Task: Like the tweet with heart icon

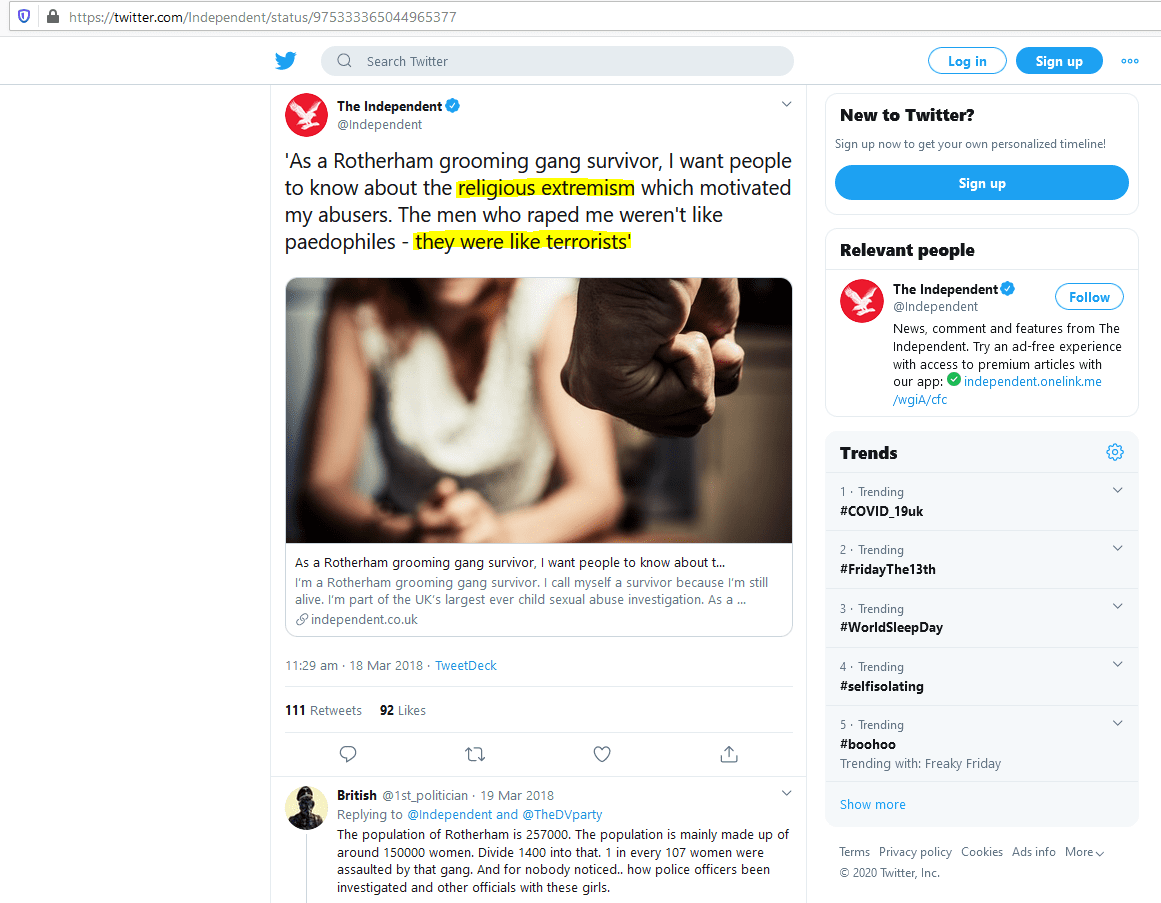Action: (602, 754)
